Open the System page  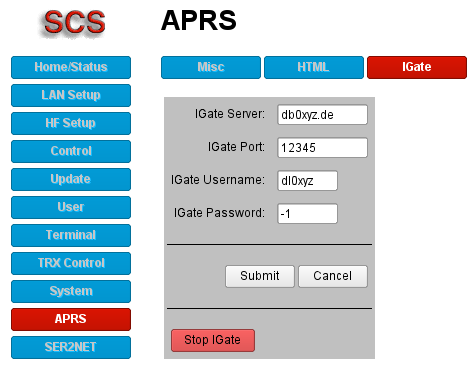coord(71,291)
